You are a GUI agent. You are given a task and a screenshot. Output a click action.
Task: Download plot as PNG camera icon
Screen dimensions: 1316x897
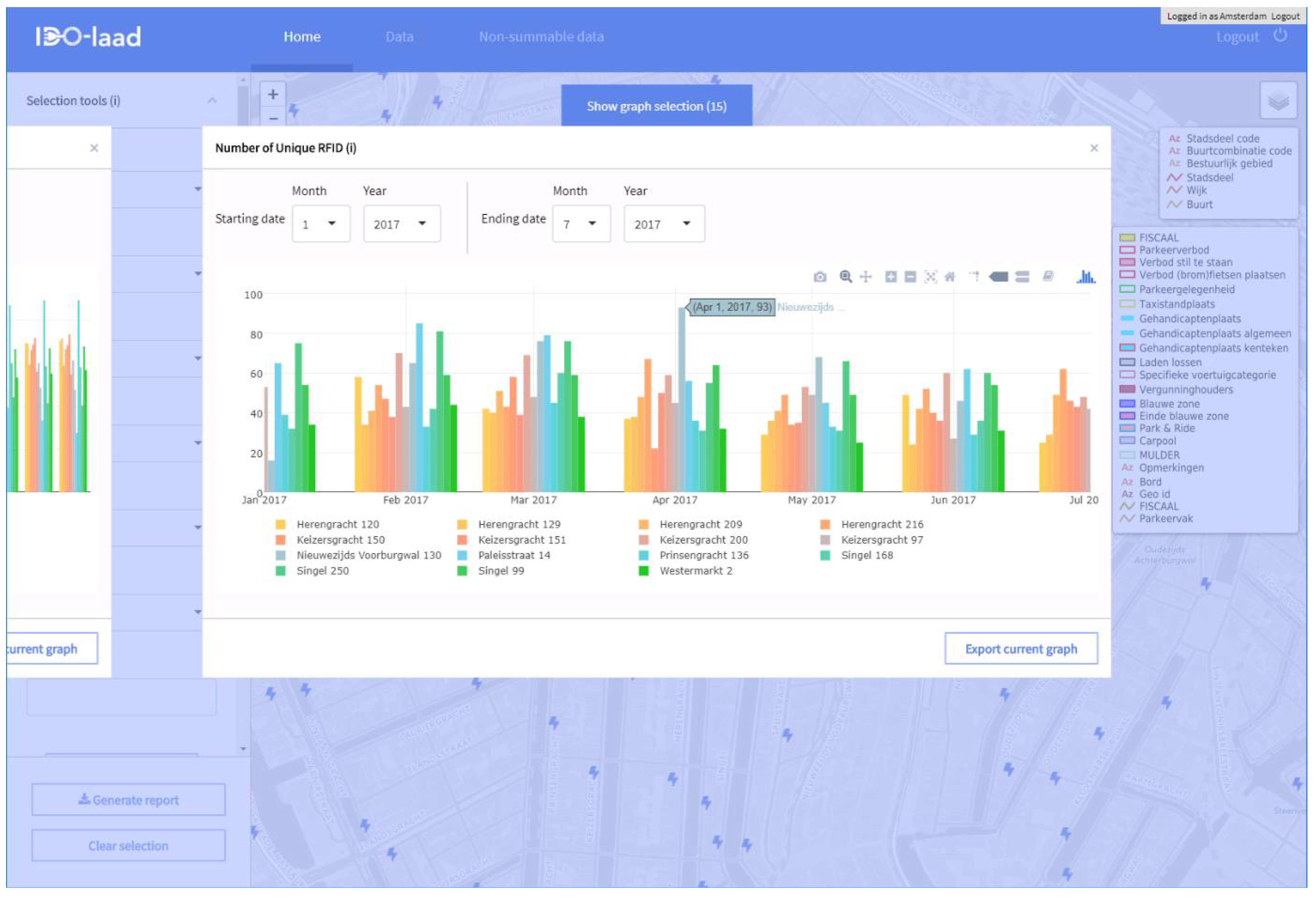click(819, 277)
